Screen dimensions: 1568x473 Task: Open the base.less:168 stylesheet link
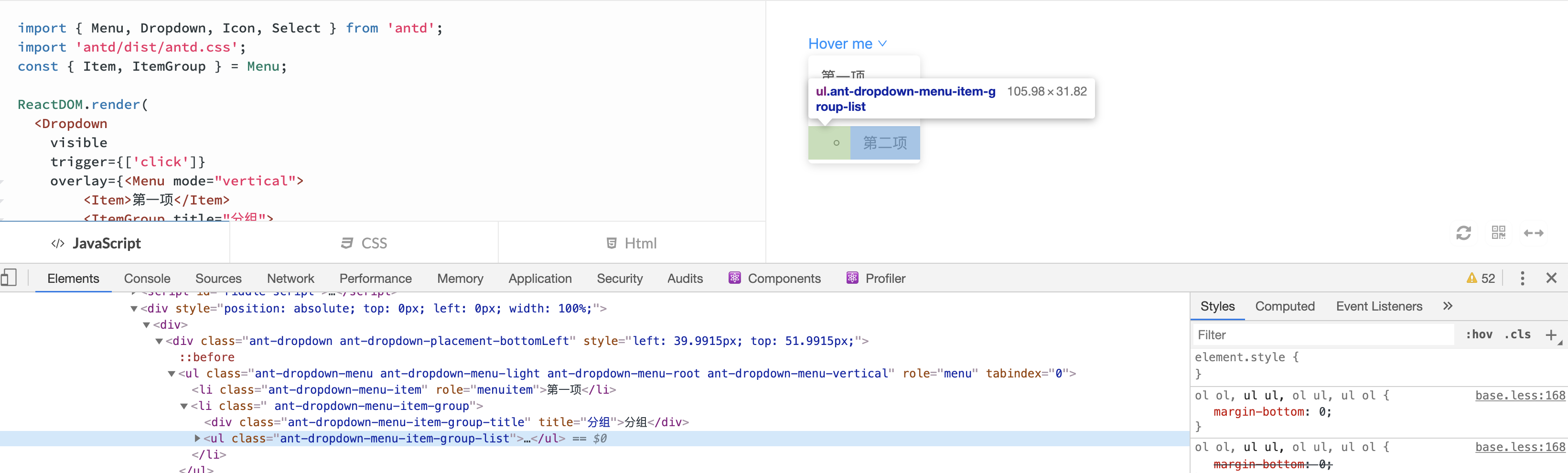[x=1519, y=395]
